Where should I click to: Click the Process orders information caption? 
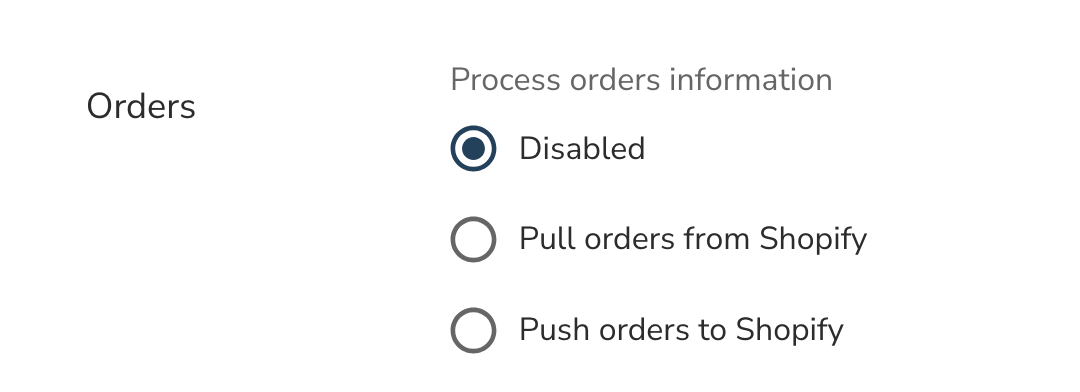click(x=641, y=80)
